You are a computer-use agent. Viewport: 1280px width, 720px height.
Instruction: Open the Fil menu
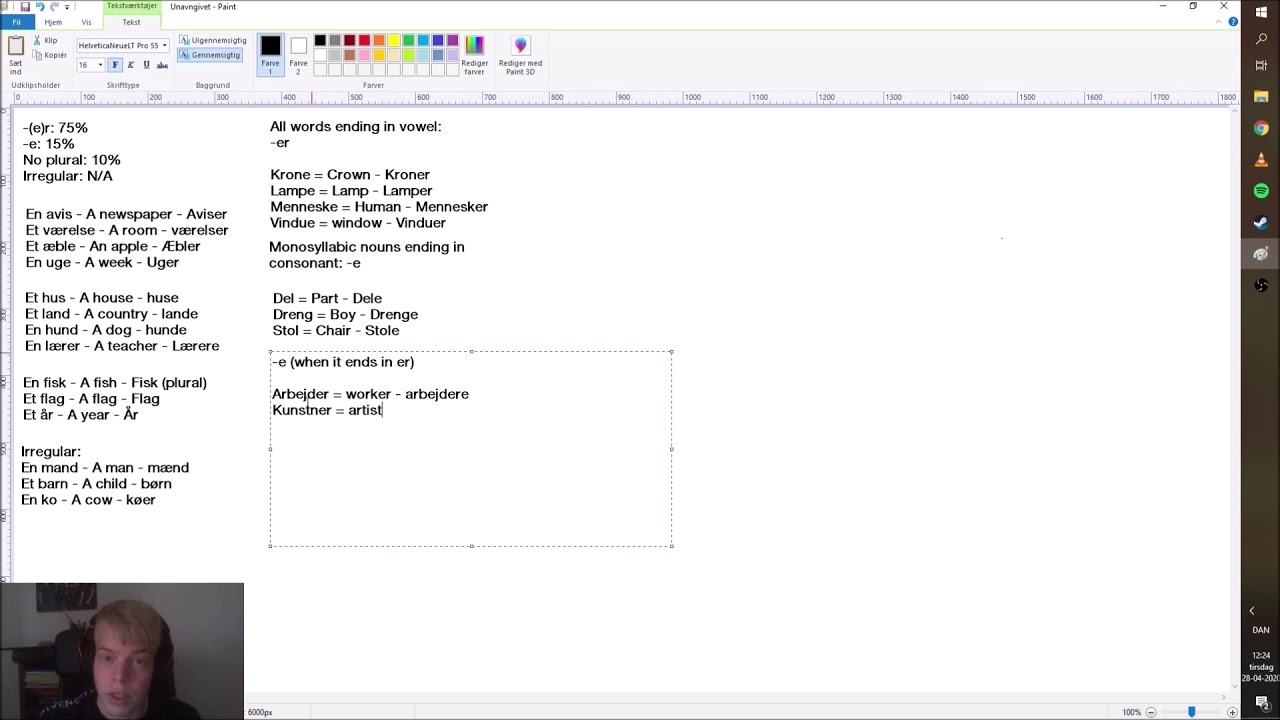coord(16,22)
